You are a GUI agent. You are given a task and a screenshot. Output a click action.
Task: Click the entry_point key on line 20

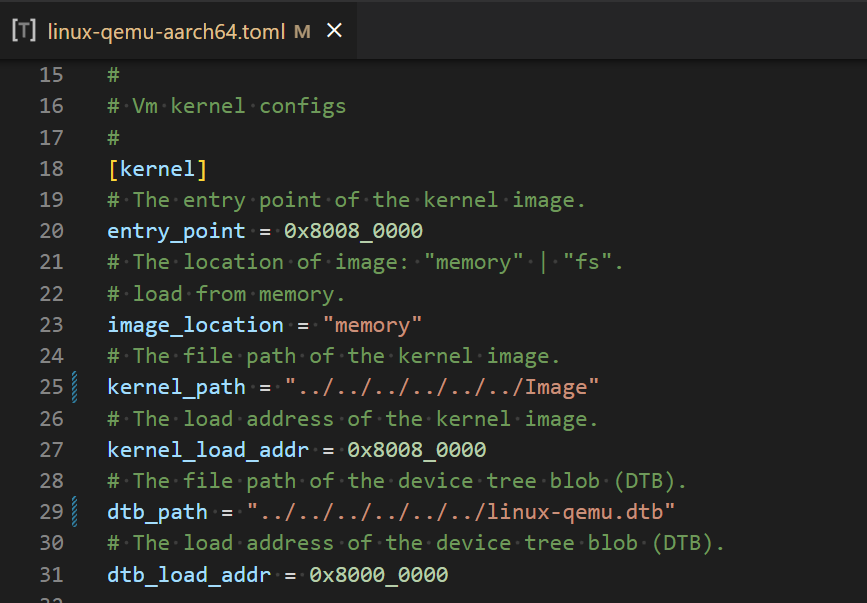176,231
